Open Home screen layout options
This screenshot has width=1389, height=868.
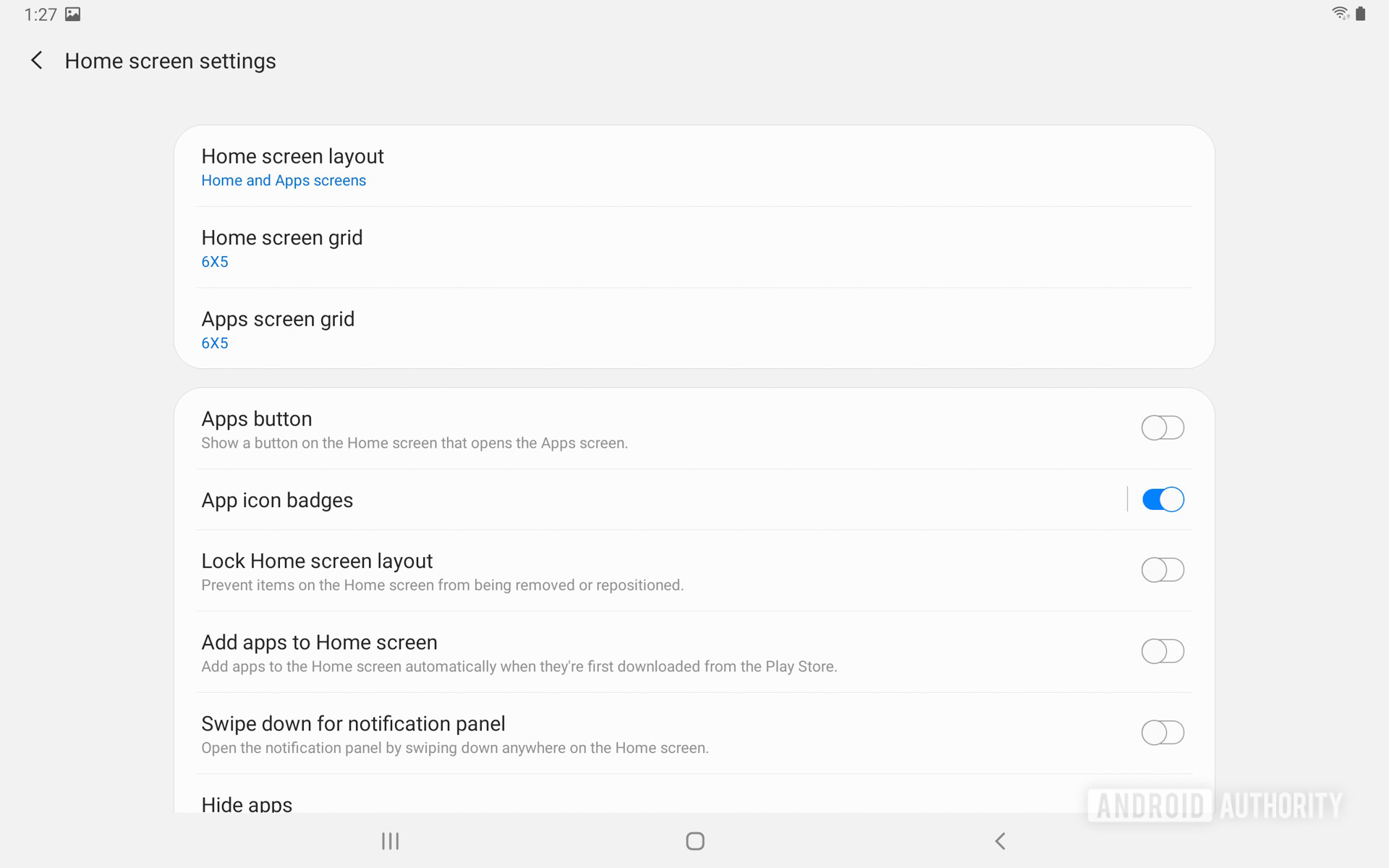pos(292,156)
